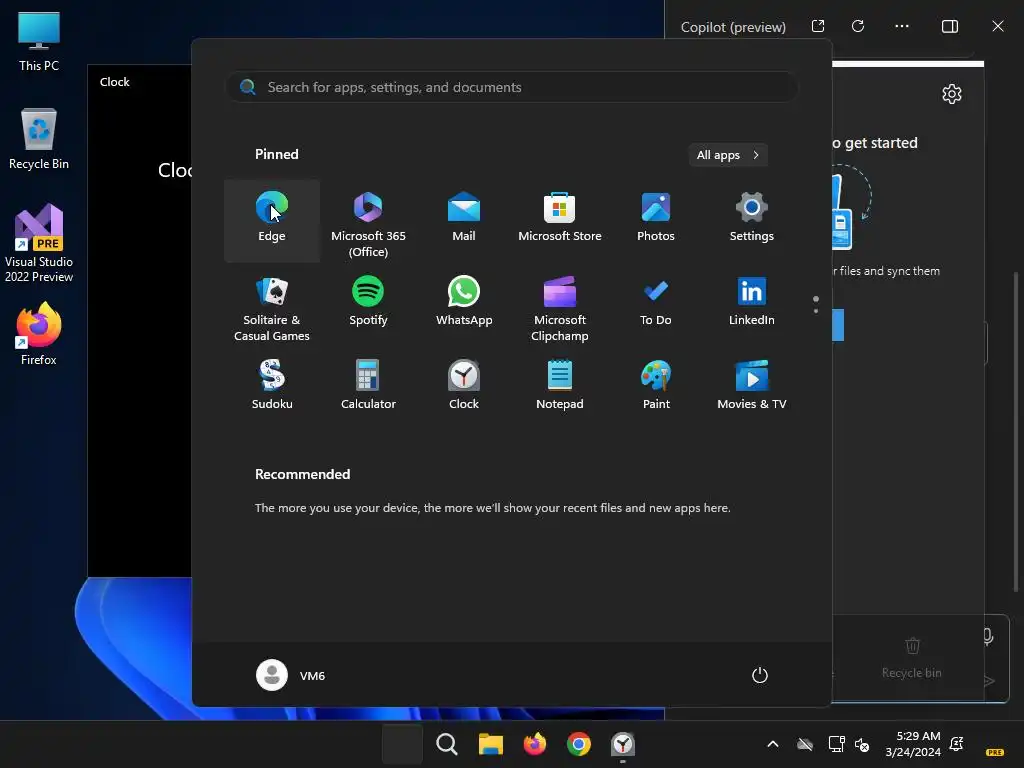Click the Copilot microphone icon

pos(988,637)
